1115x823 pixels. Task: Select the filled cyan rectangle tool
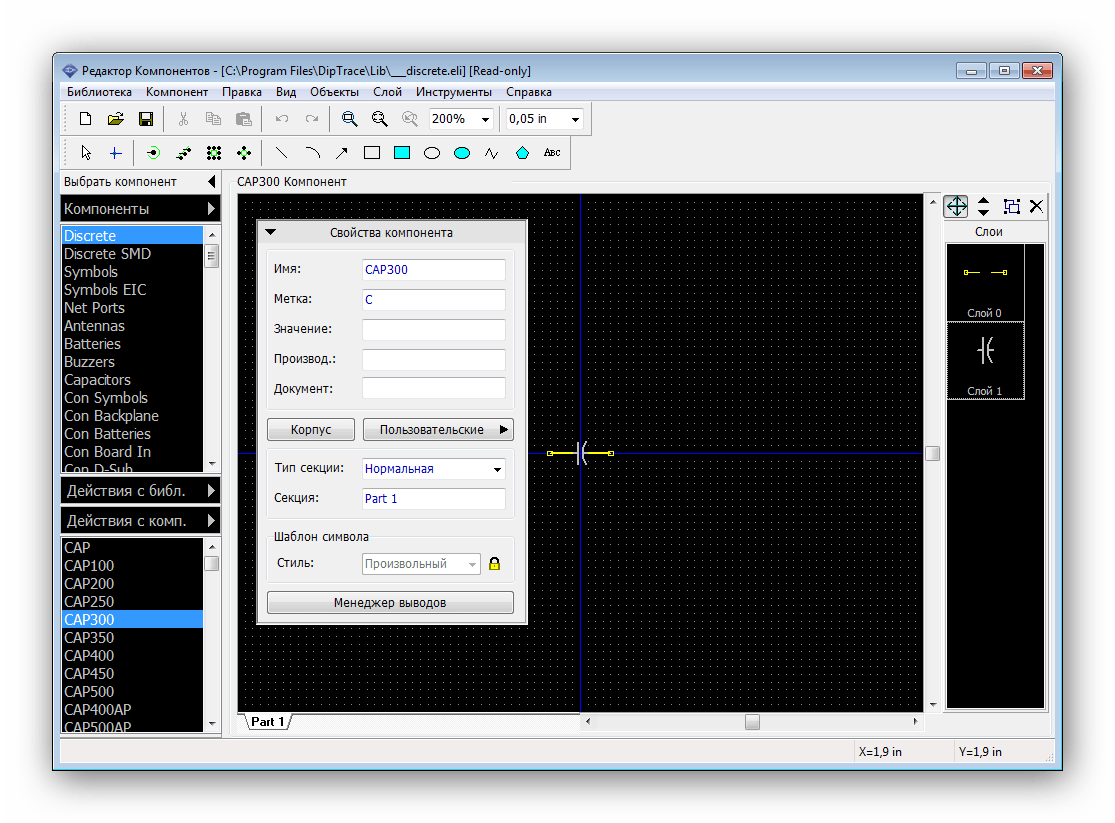coord(402,153)
